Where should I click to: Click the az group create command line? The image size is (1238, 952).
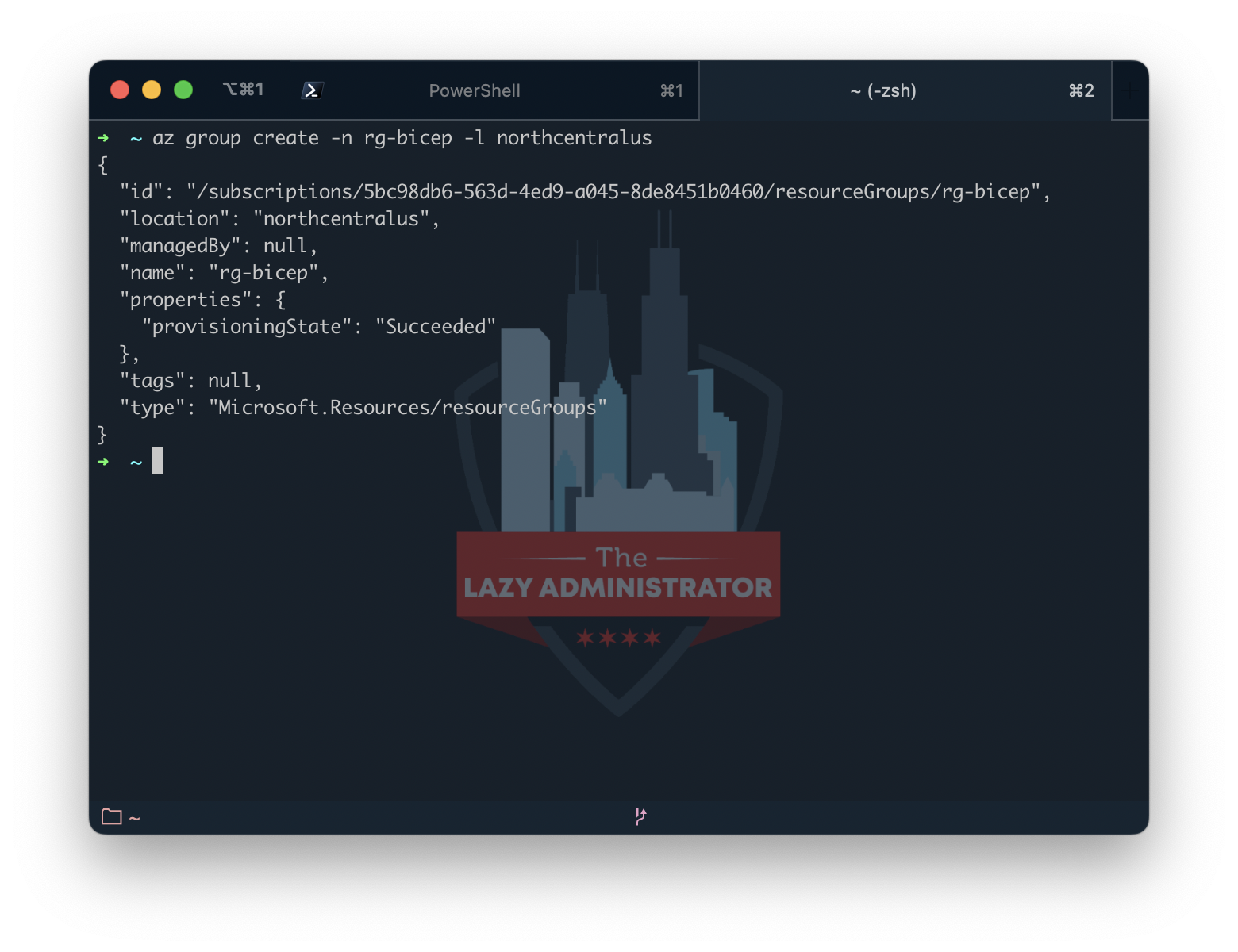402,138
